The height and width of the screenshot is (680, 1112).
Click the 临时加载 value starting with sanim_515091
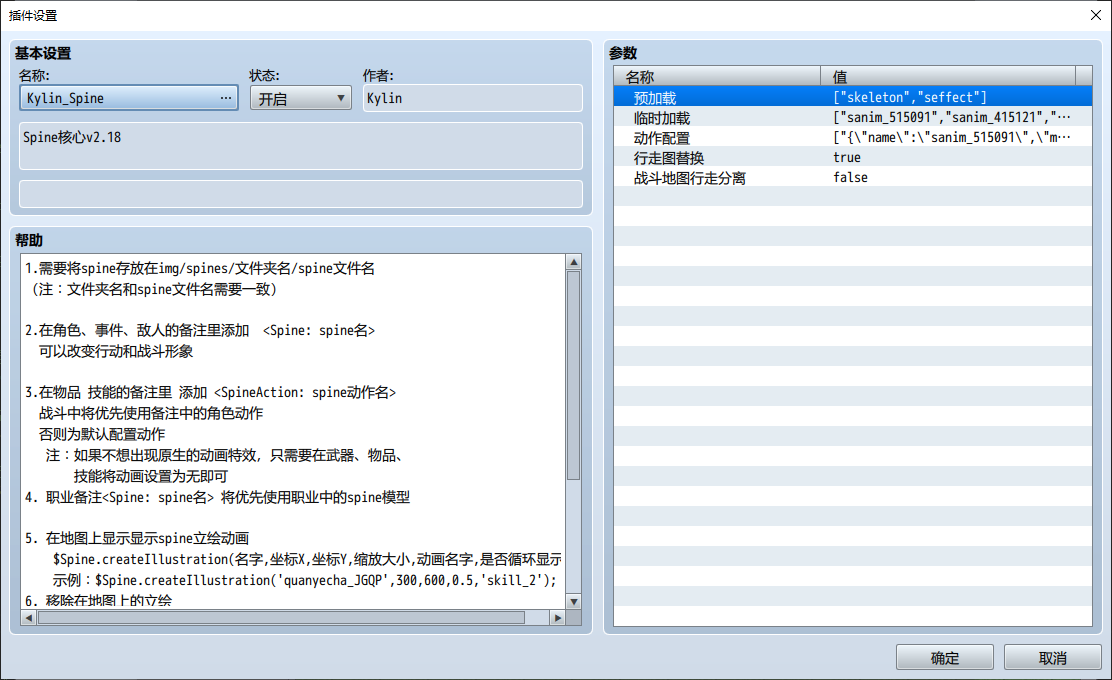pyautogui.click(x=952, y=117)
